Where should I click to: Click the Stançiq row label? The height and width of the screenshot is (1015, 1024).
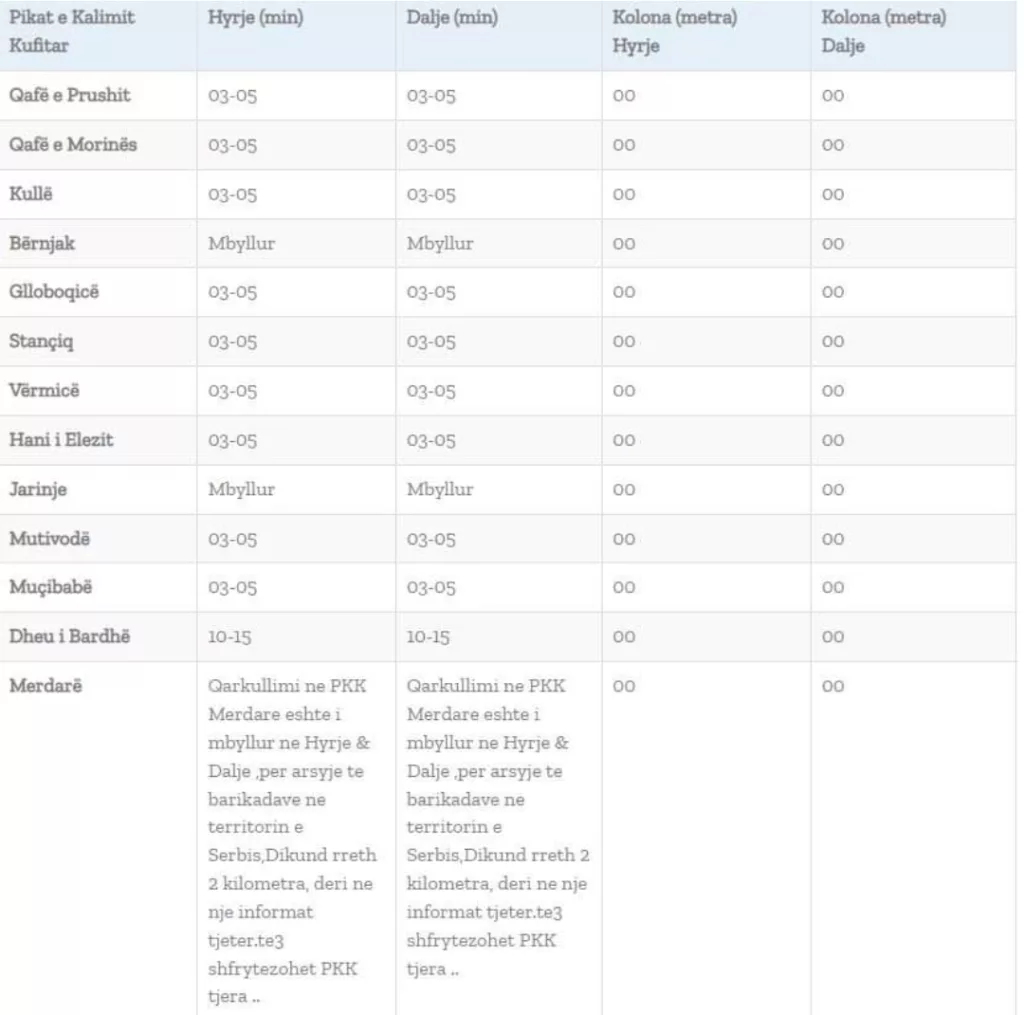pyautogui.click(x=41, y=342)
